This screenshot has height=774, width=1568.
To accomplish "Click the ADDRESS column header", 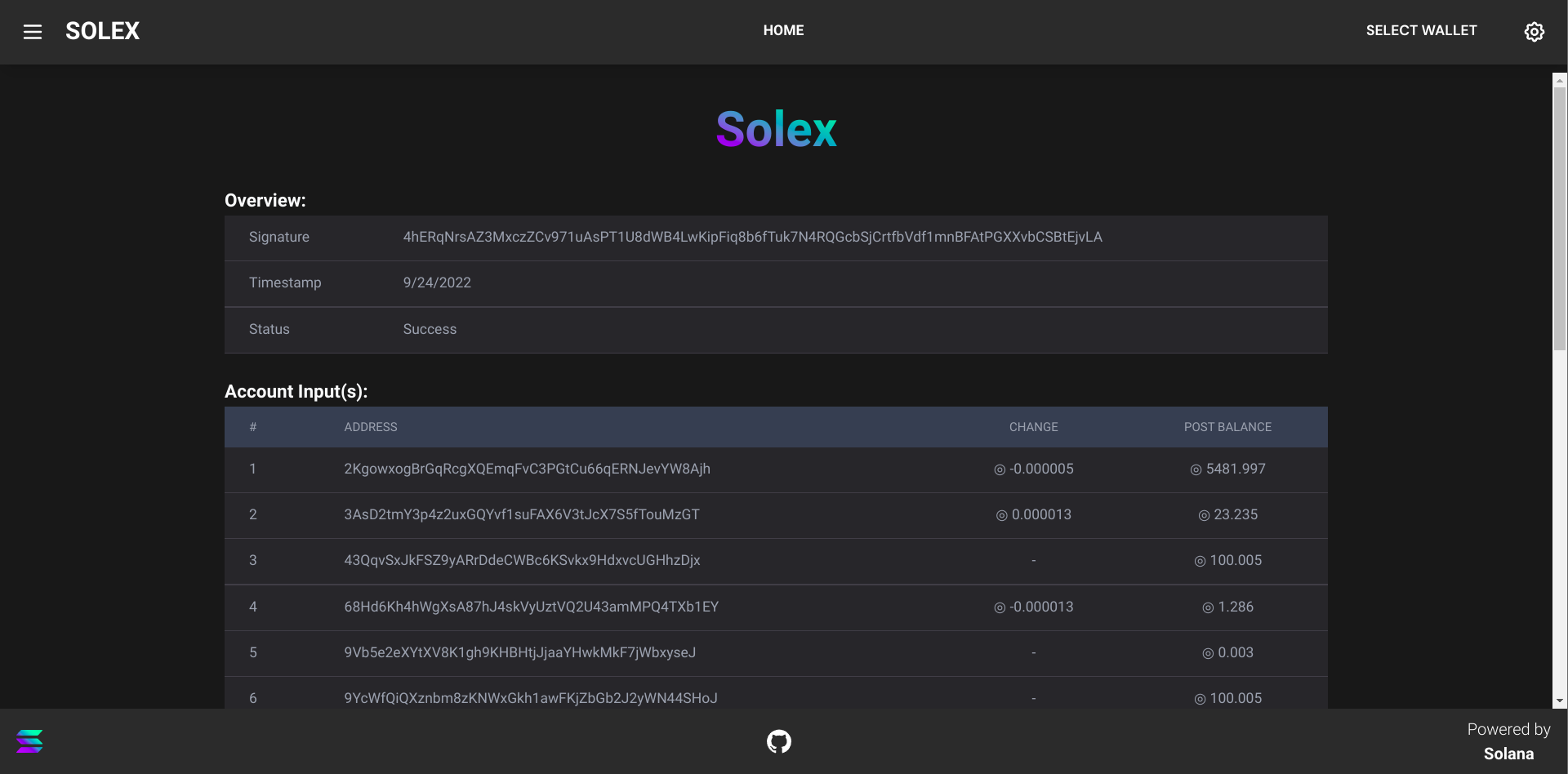I will click(371, 427).
